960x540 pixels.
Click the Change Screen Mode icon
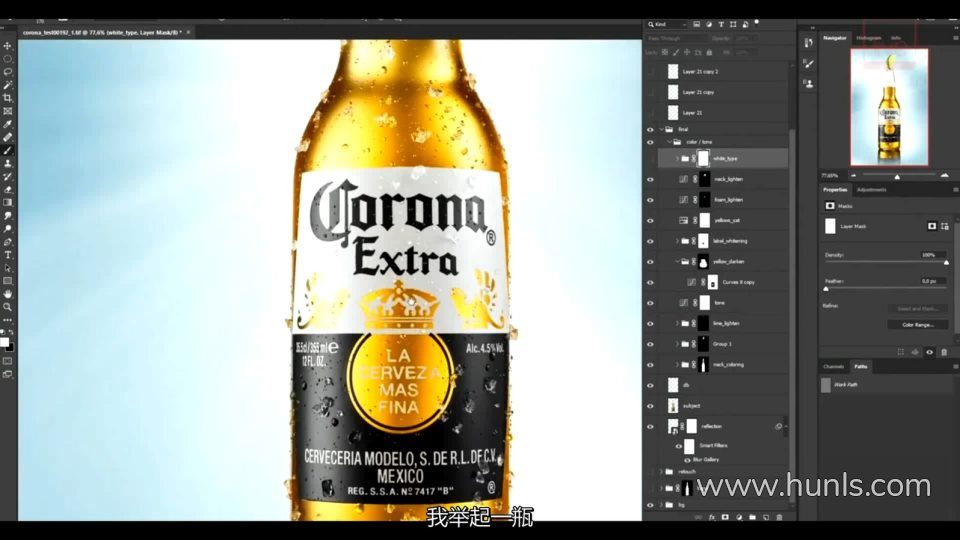7,374
